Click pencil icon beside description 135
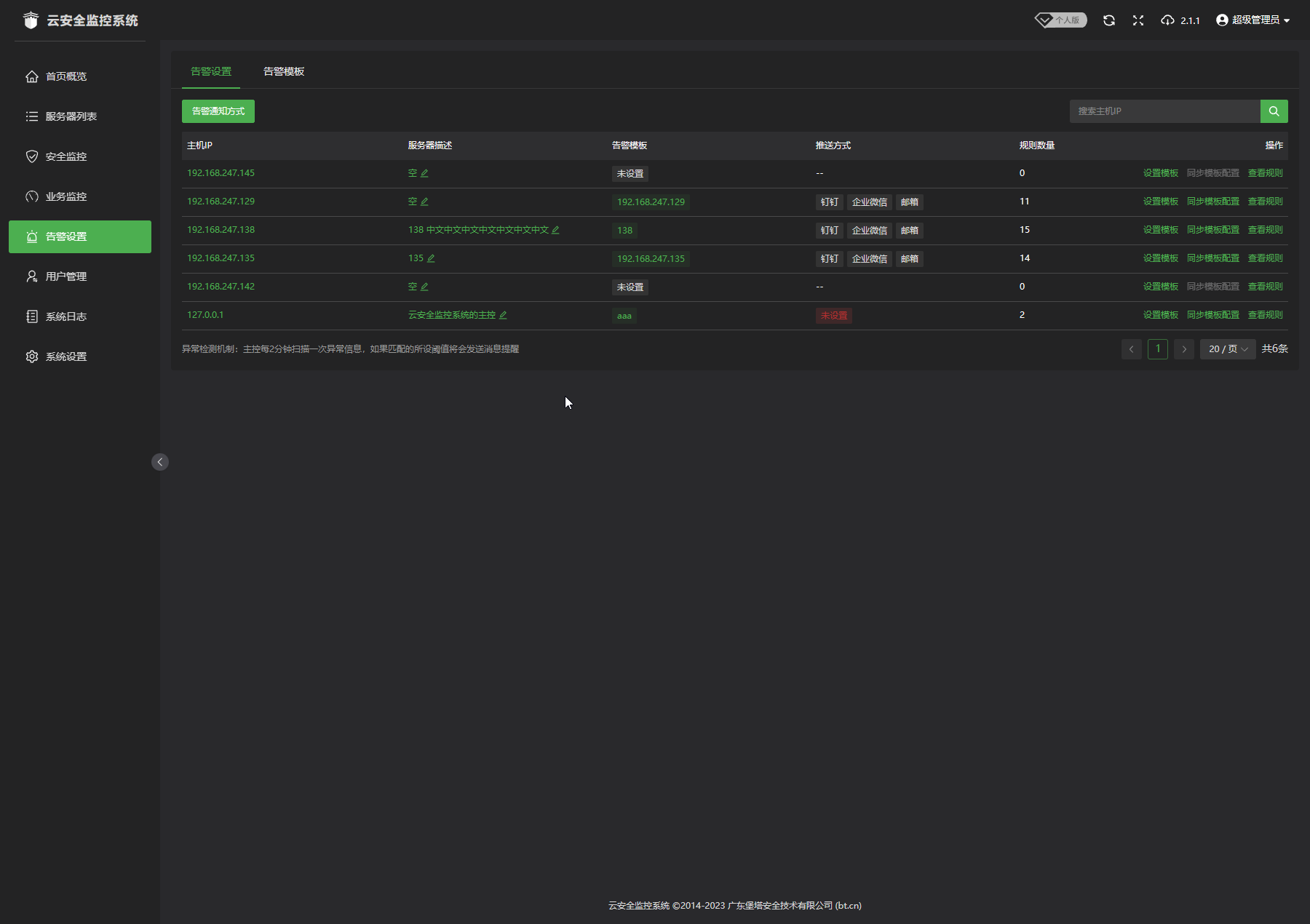 coord(431,258)
